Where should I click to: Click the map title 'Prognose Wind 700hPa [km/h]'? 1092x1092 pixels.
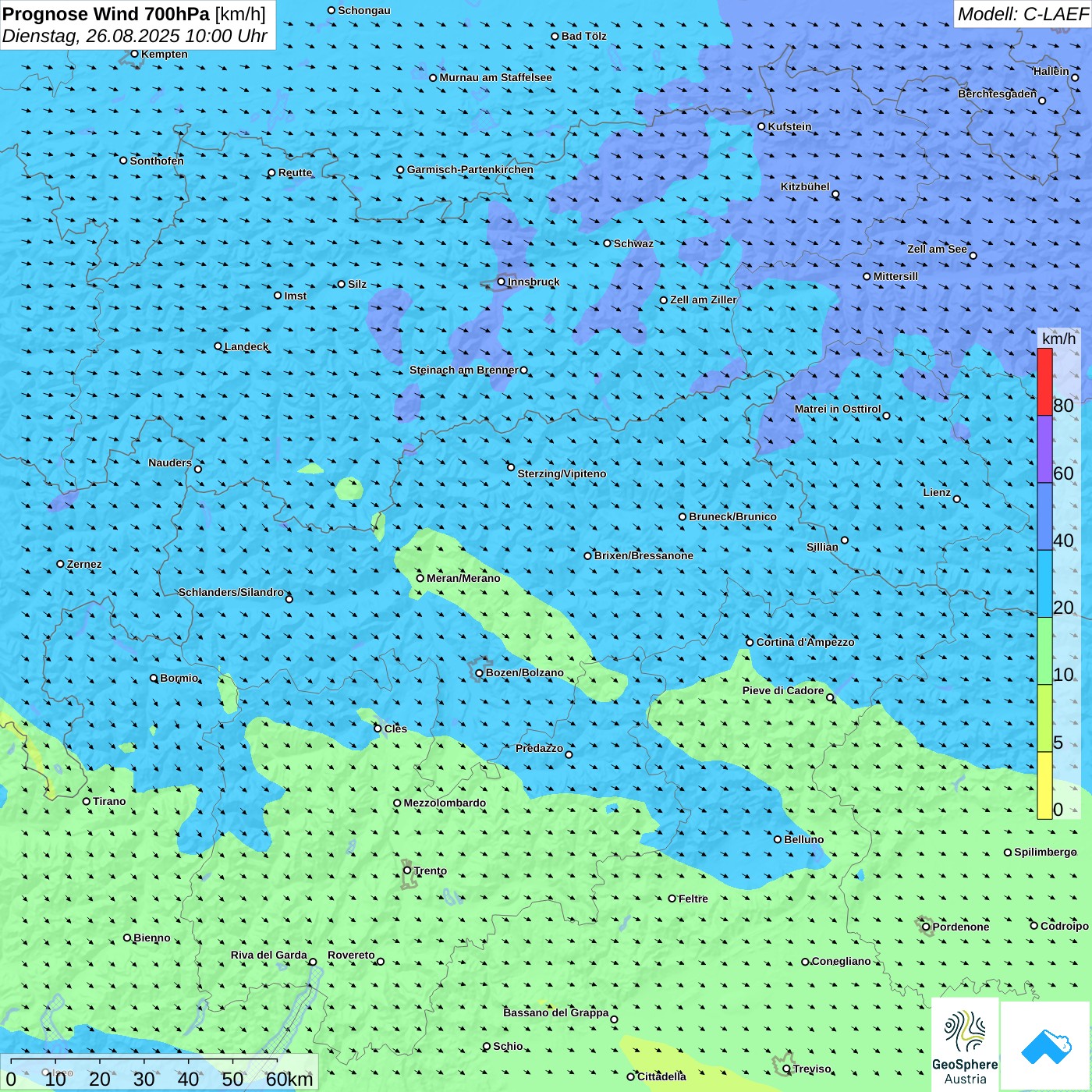click(x=134, y=14)
